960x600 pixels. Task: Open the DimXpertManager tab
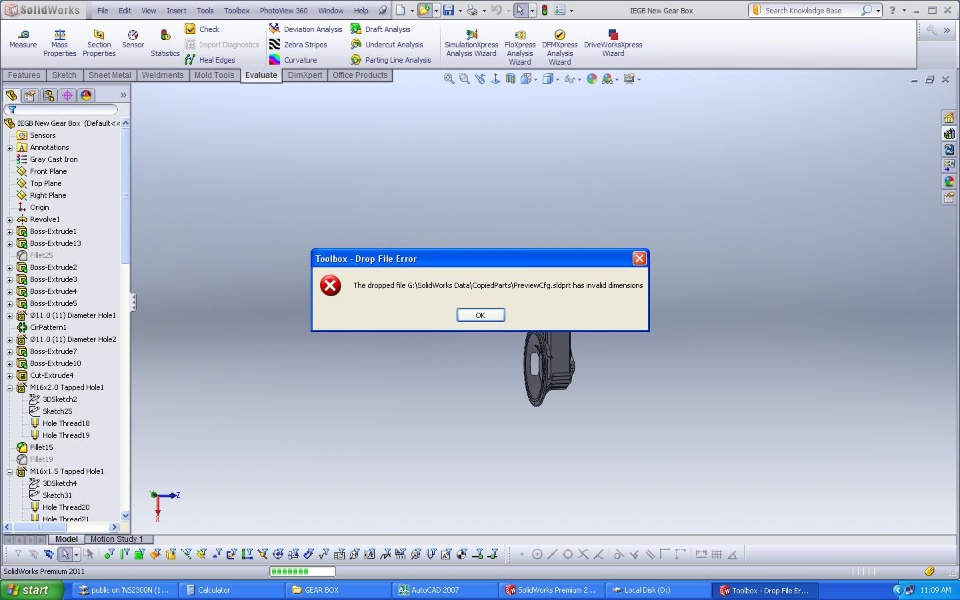pyautogui.click(x=67, y=95)
